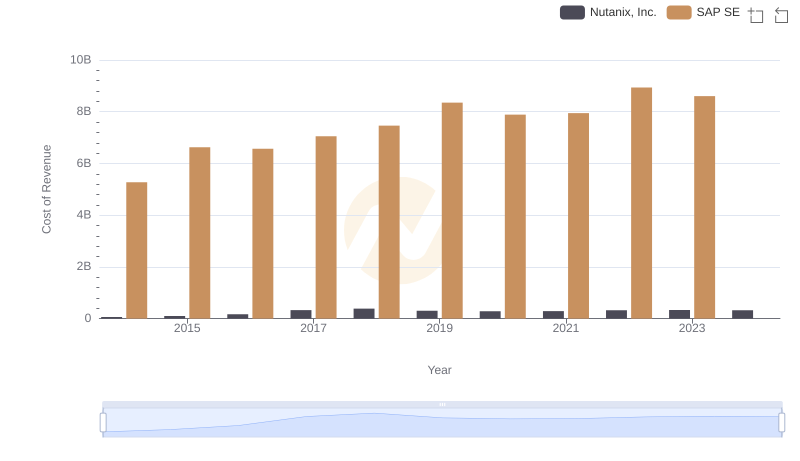The image size is (800, 461).
Task: Click the 6B y-axis label
Action: tap(84, 163)
